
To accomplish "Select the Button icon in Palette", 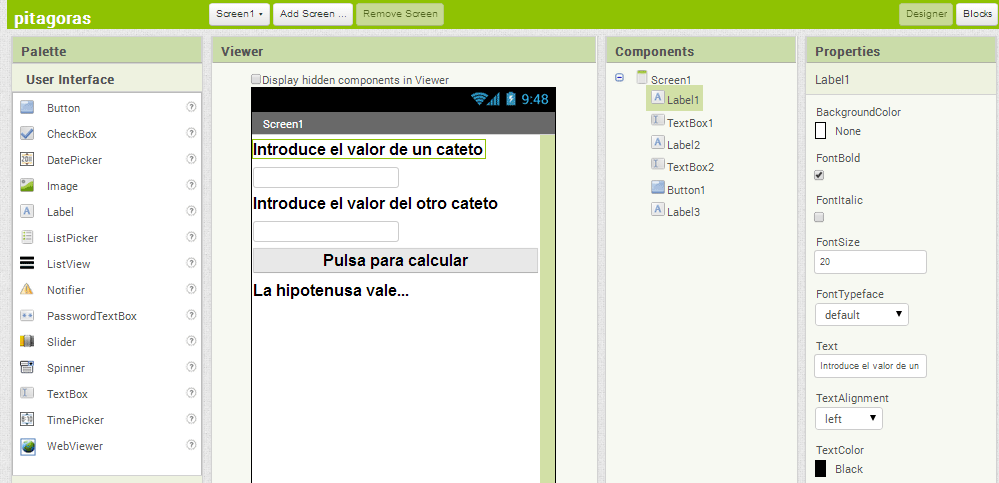I will (27, 108).
